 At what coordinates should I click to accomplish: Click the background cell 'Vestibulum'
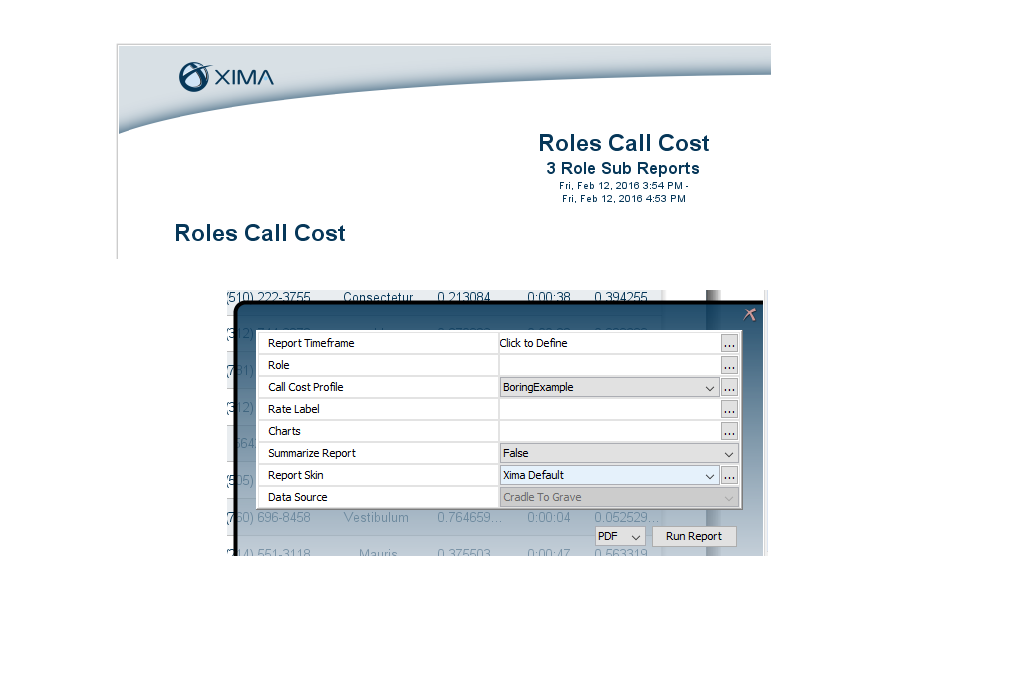pos(376,518)
